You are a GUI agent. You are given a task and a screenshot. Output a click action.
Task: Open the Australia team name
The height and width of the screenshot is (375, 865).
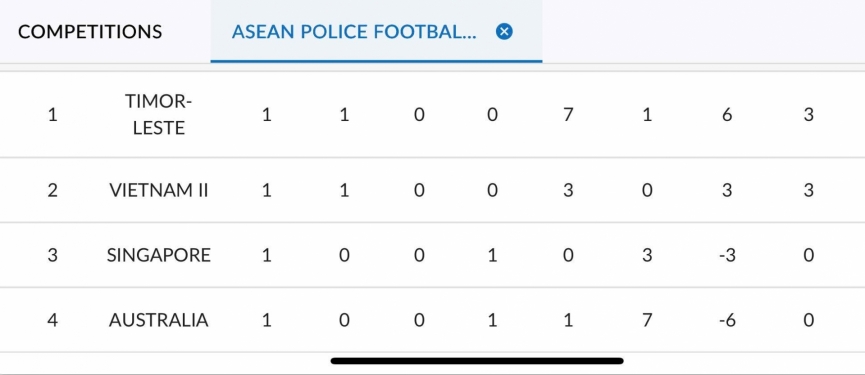click(x=158, y=320)
